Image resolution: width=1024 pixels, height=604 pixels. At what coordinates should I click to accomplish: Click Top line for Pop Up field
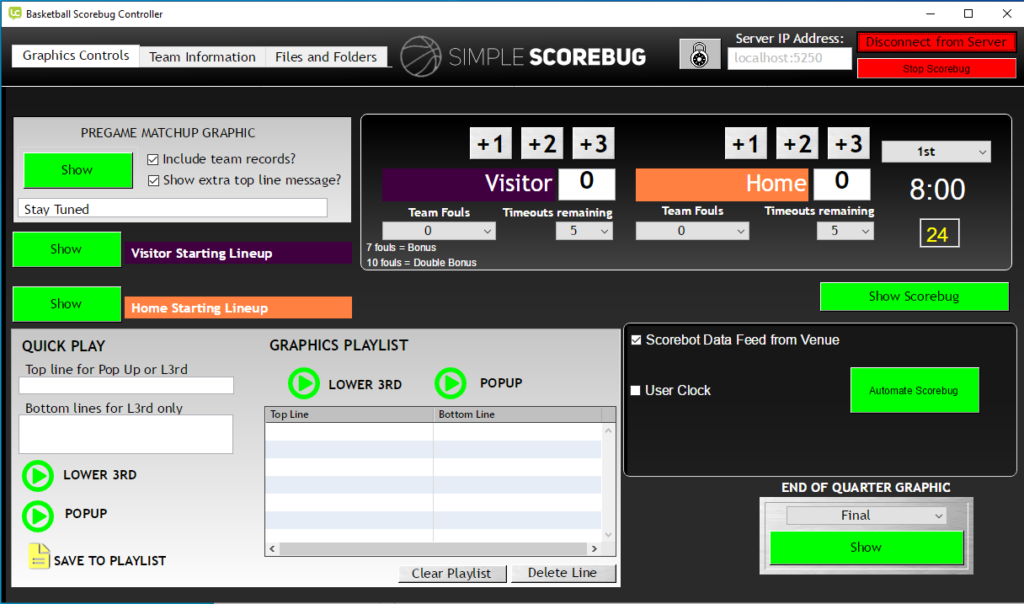coord(126,385)
